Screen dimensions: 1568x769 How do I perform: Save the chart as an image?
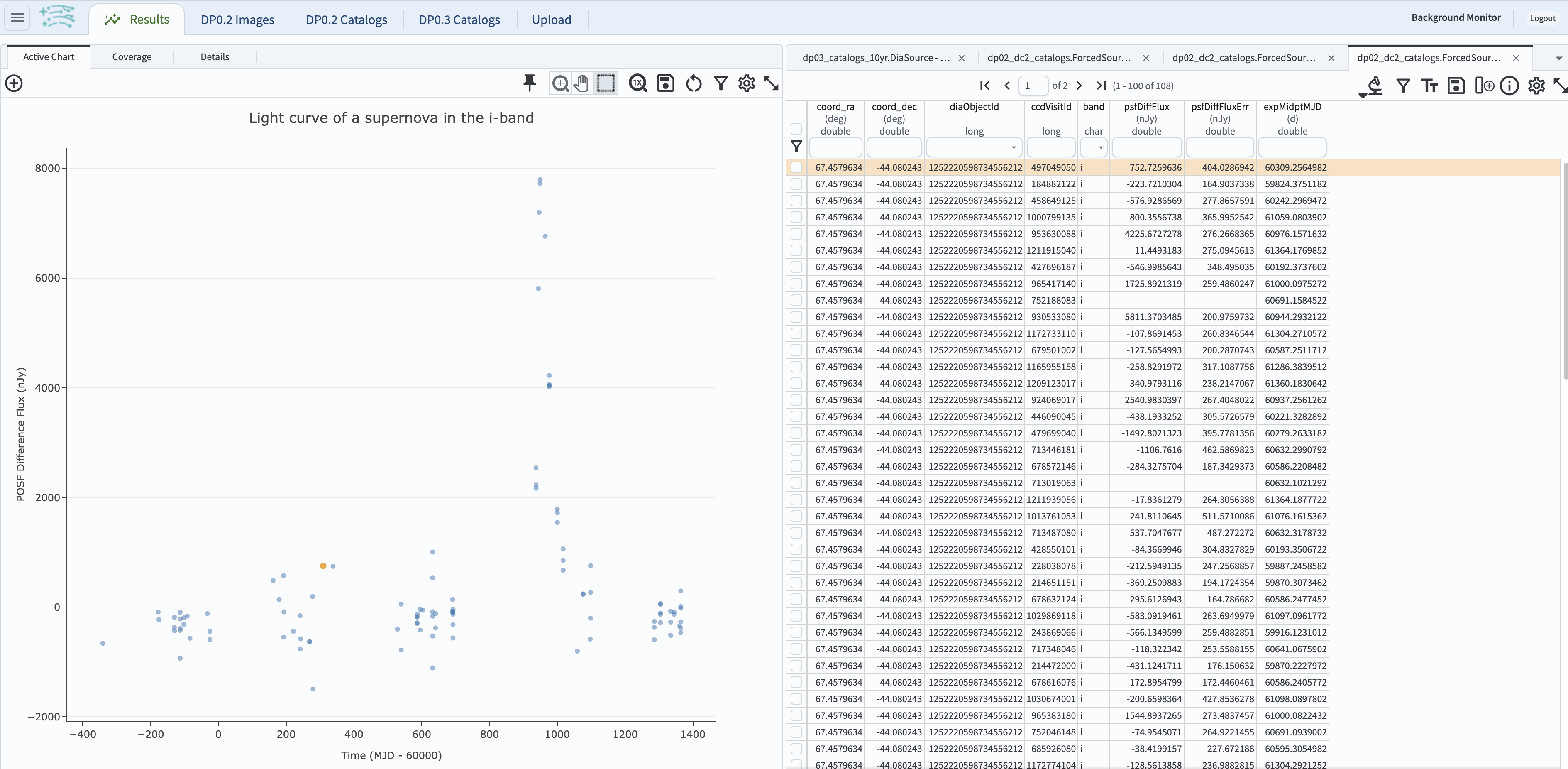click(665, 83)
